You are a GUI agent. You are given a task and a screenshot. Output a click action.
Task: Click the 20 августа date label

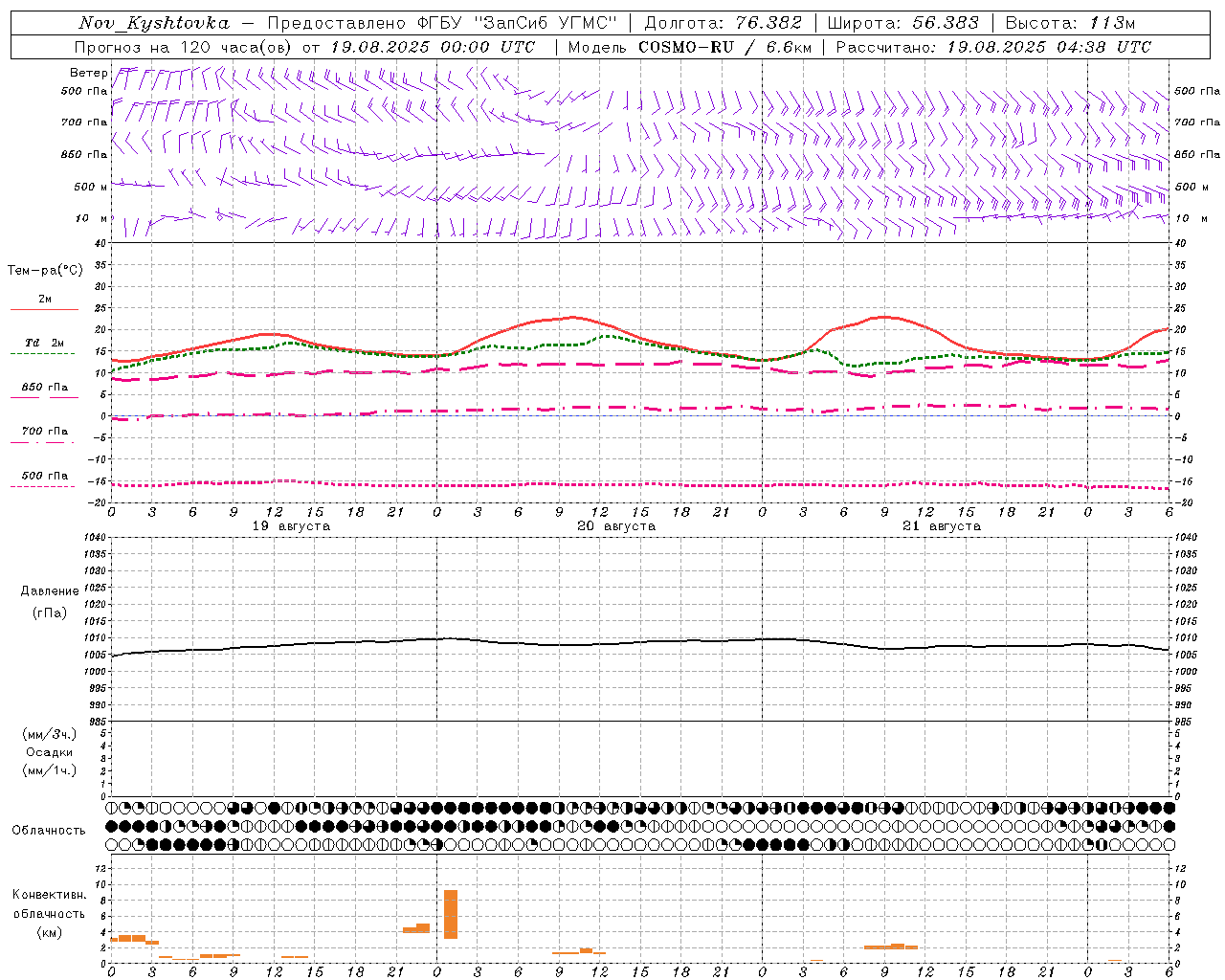(616, 526)
